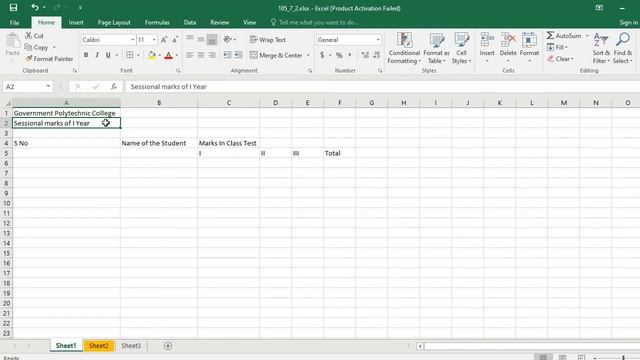This screenshot has height=360, width=640.
Task: Apply Accounting Number Format dollar icon
Action: click(322, 55)
